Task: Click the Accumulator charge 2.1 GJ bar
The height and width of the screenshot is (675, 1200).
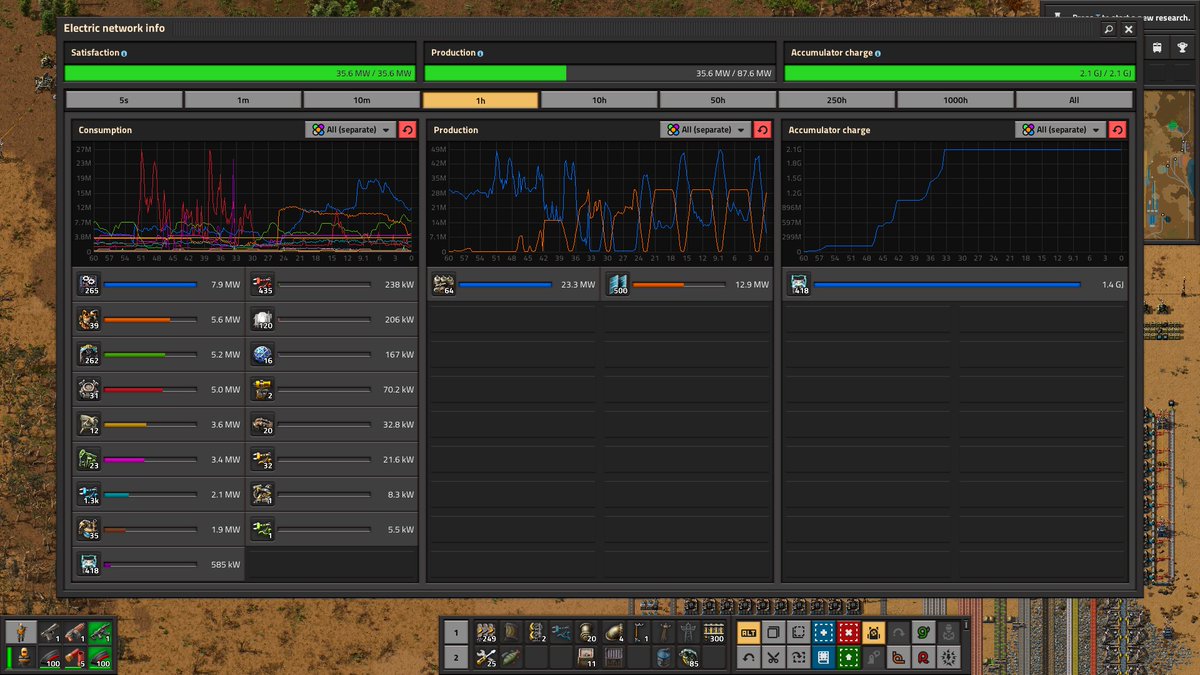Action: 960,73
